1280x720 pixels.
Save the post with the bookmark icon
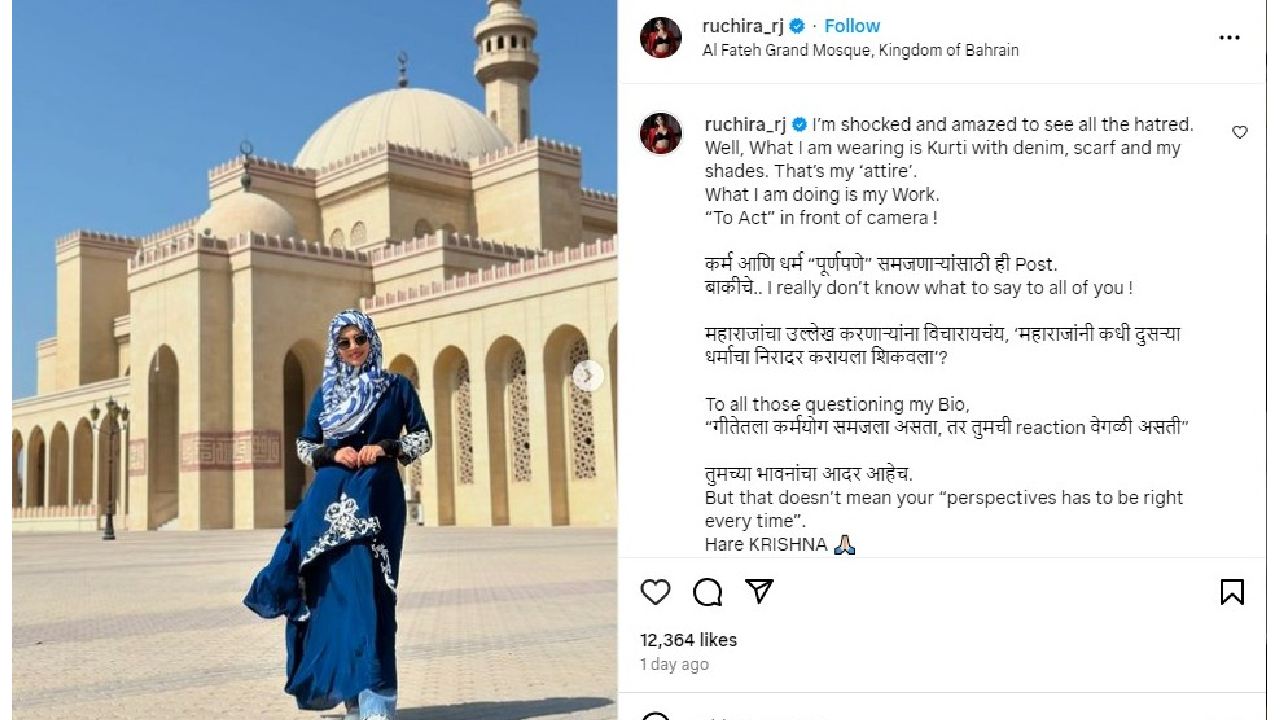pyautogui.click(x=1232, y=592)
